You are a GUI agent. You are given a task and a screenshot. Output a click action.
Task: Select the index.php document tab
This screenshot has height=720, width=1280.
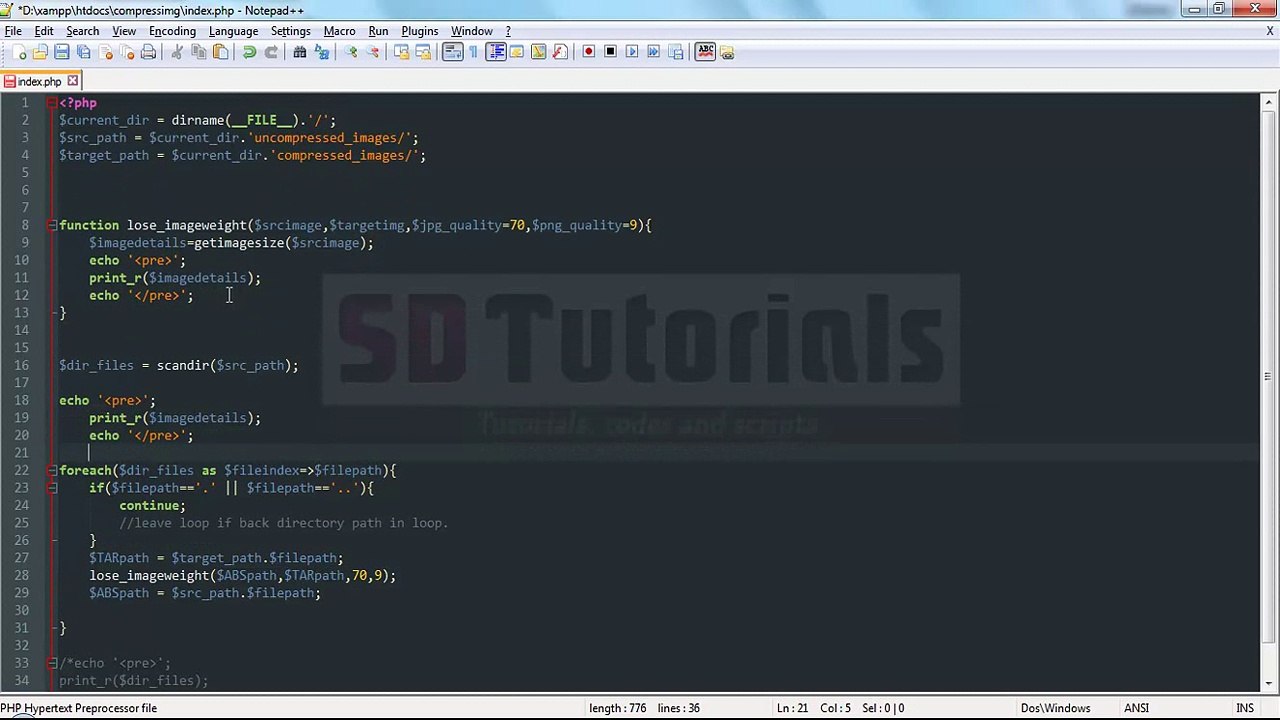39,81
